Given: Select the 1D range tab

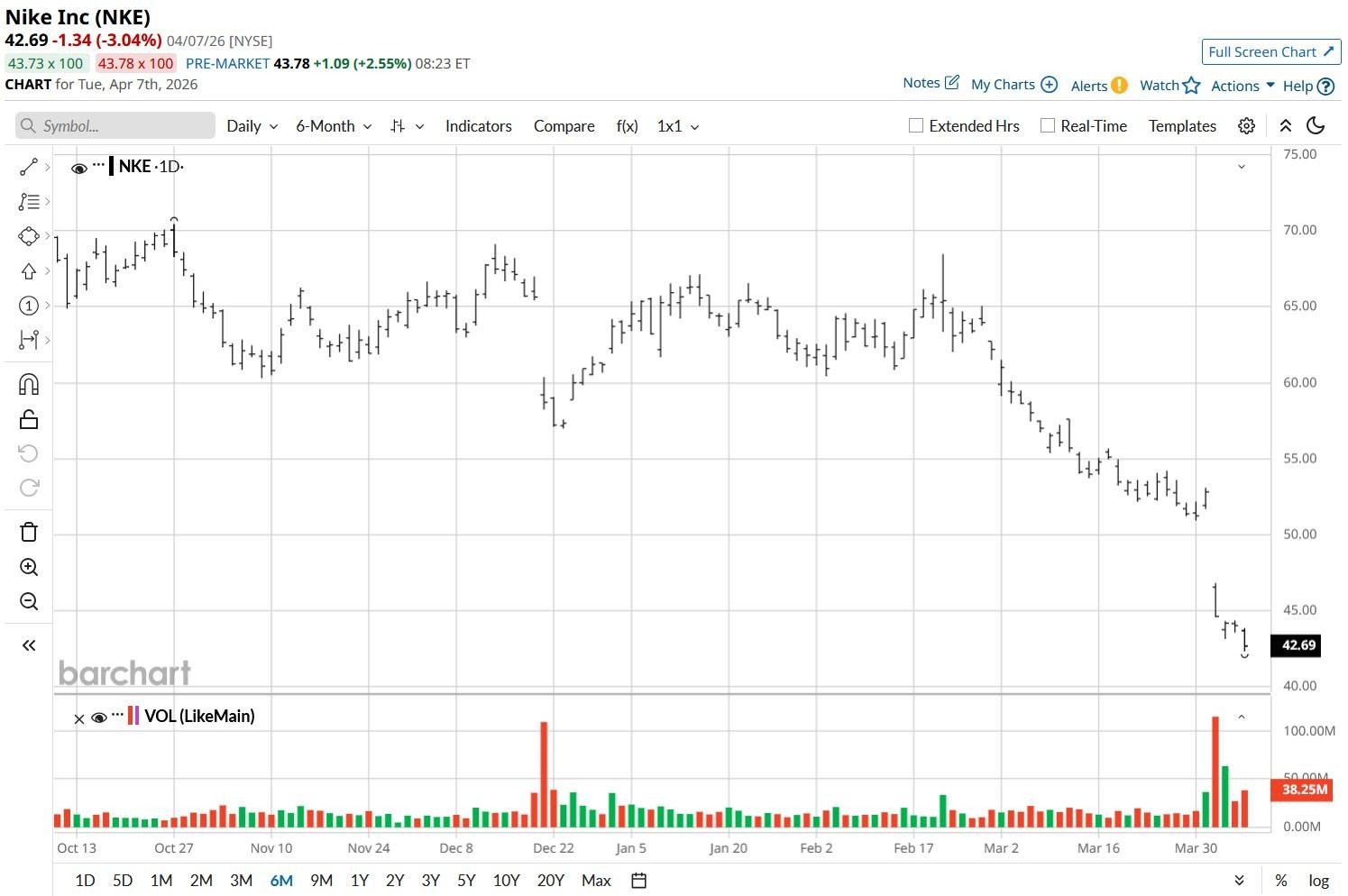Looking at the screenshot, I should point(85,881).
